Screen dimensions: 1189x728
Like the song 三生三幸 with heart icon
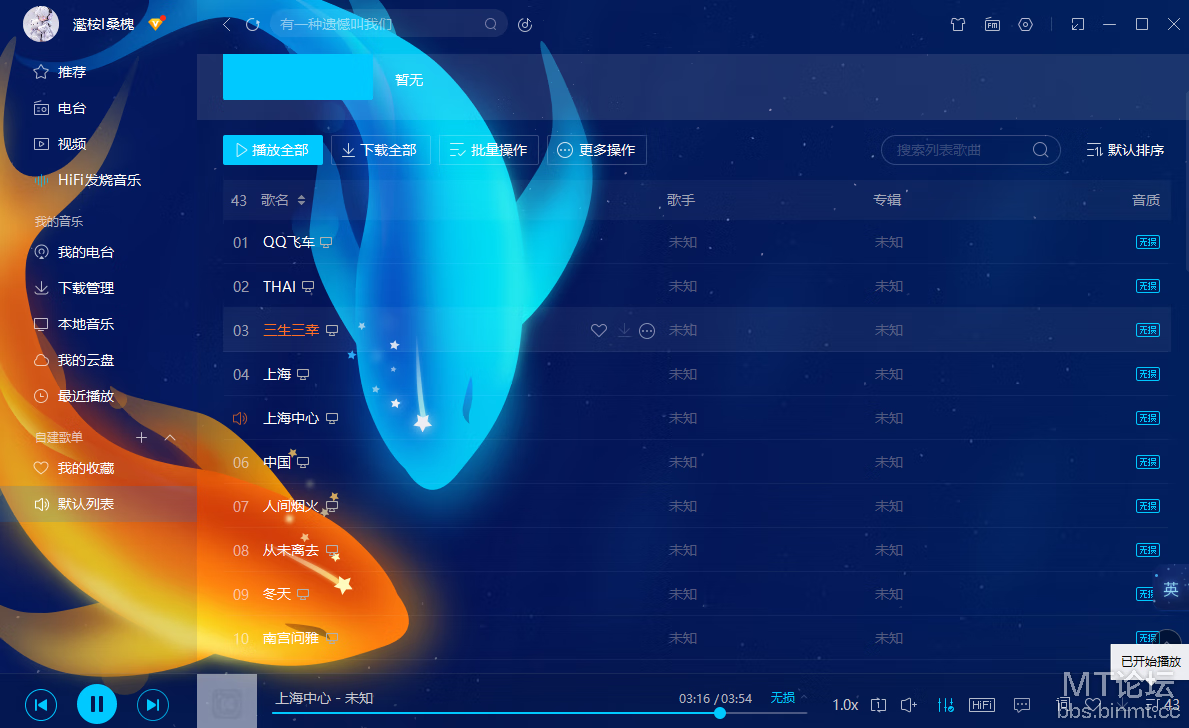pos(599,331)
